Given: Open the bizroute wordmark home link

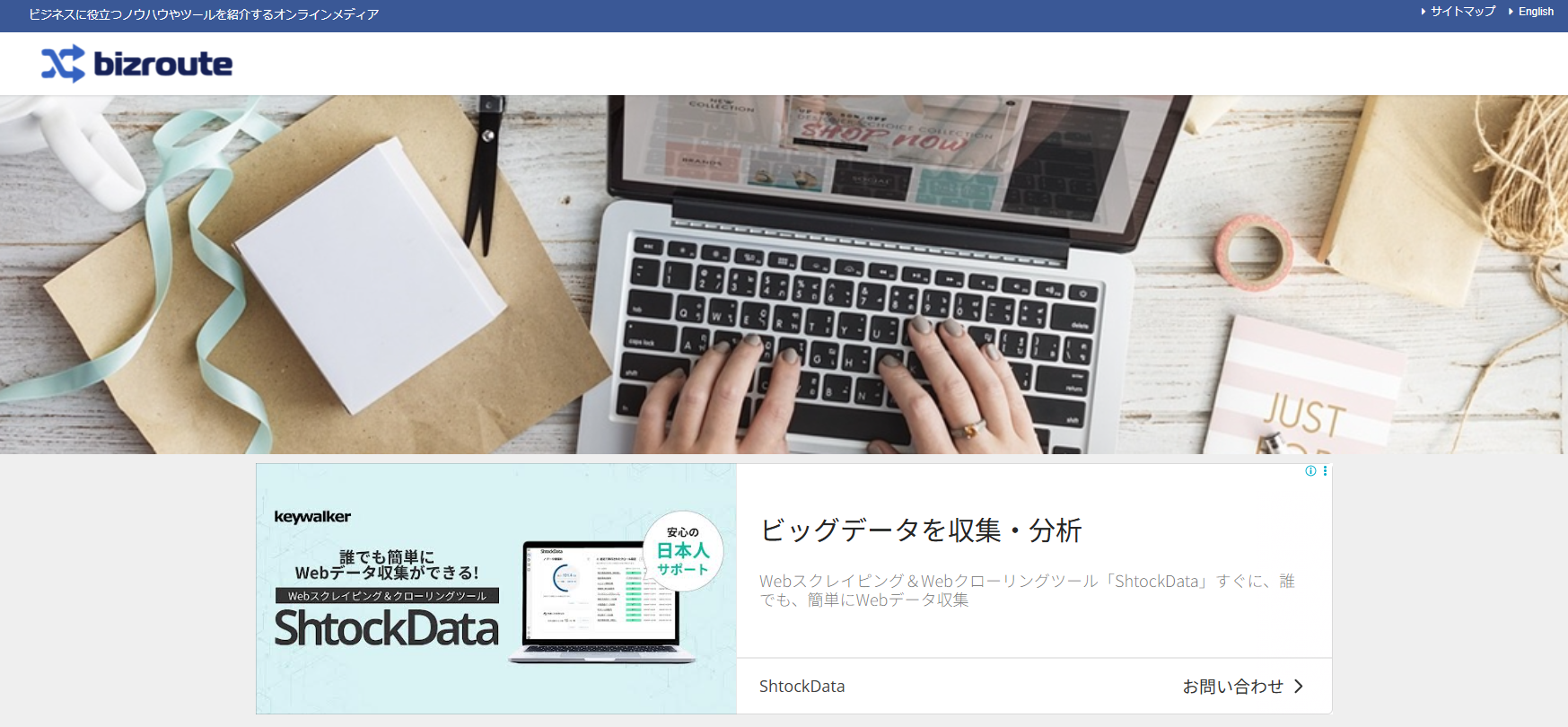Looking at the screenshot, I should pos(162,64).
